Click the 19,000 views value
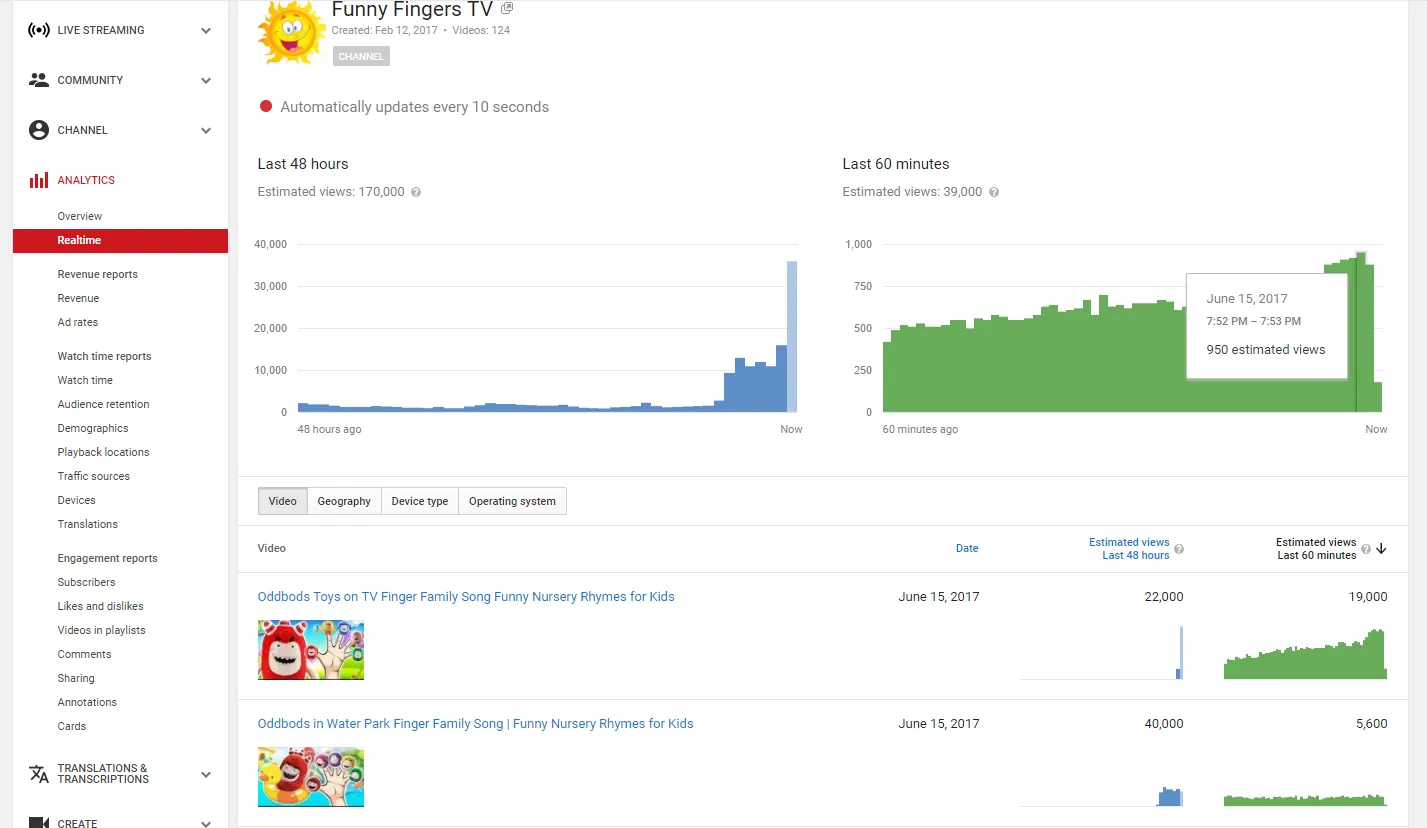1427x828 pixels. (1368, 597)
